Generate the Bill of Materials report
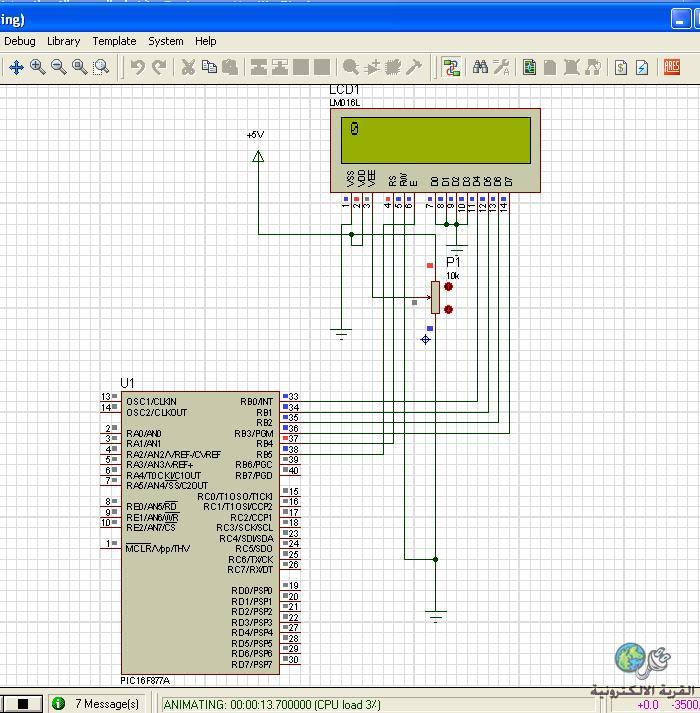Screen dimensions: 700x713 tap(621, 67)
